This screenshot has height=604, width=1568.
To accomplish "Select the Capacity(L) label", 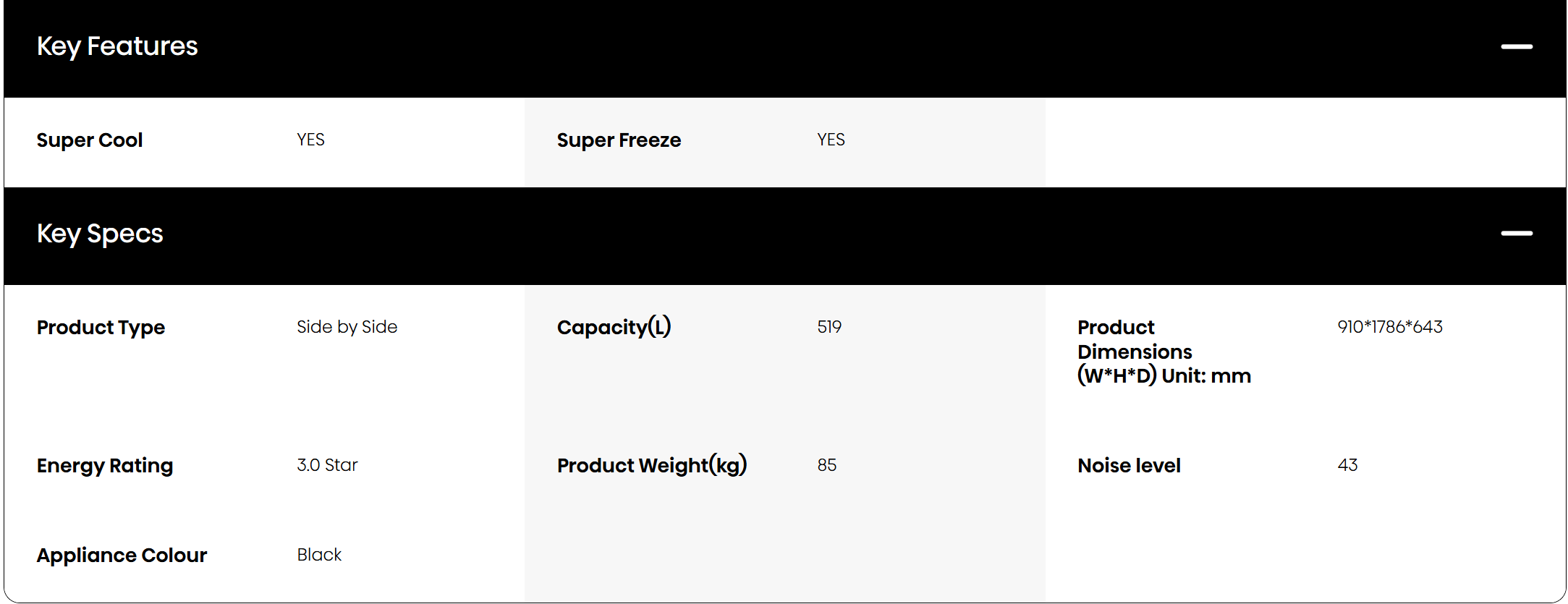I will (614, 328).
